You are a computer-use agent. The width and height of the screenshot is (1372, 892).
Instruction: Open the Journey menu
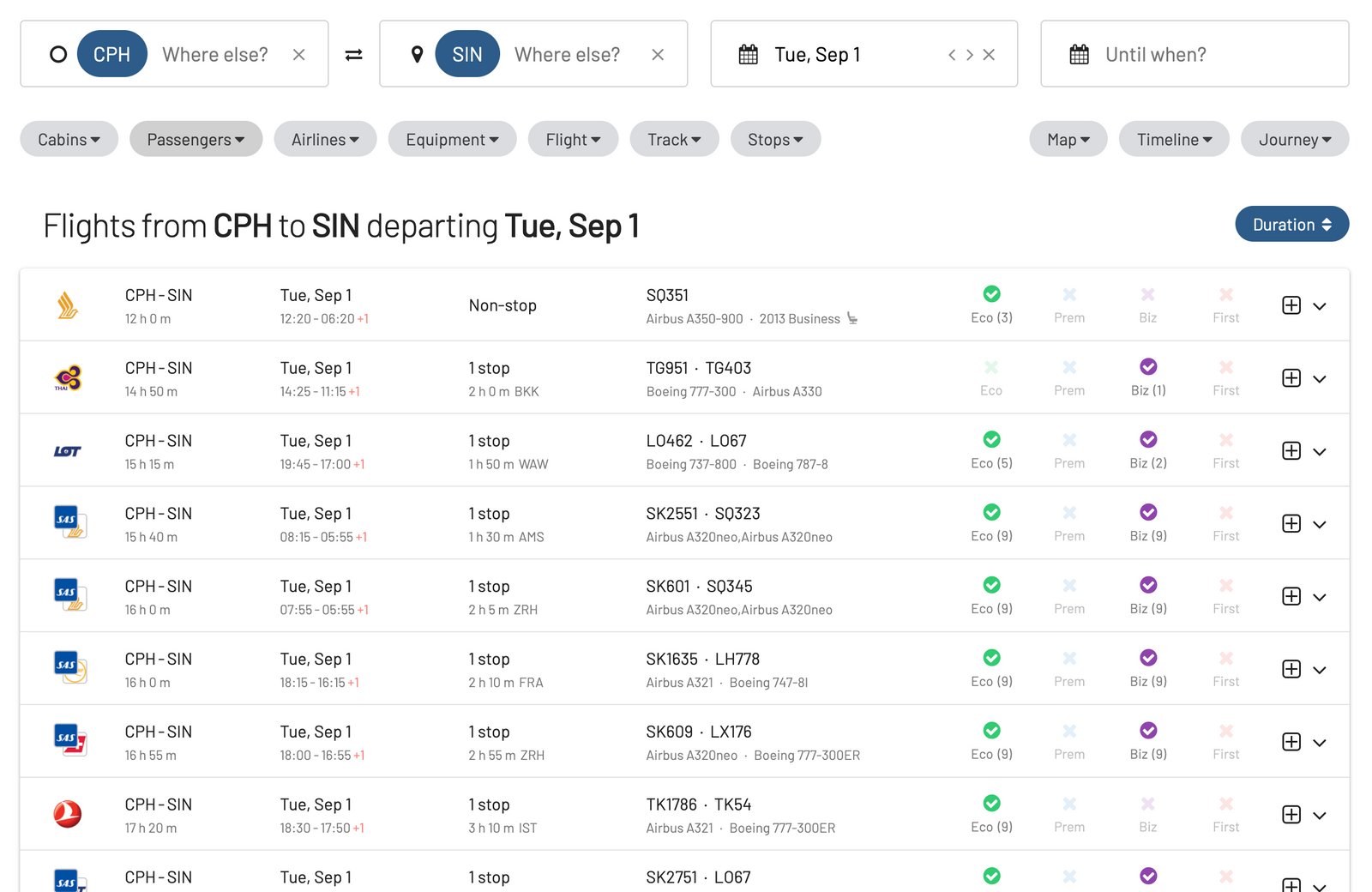pyautogui.click(x=1294, y=139)
